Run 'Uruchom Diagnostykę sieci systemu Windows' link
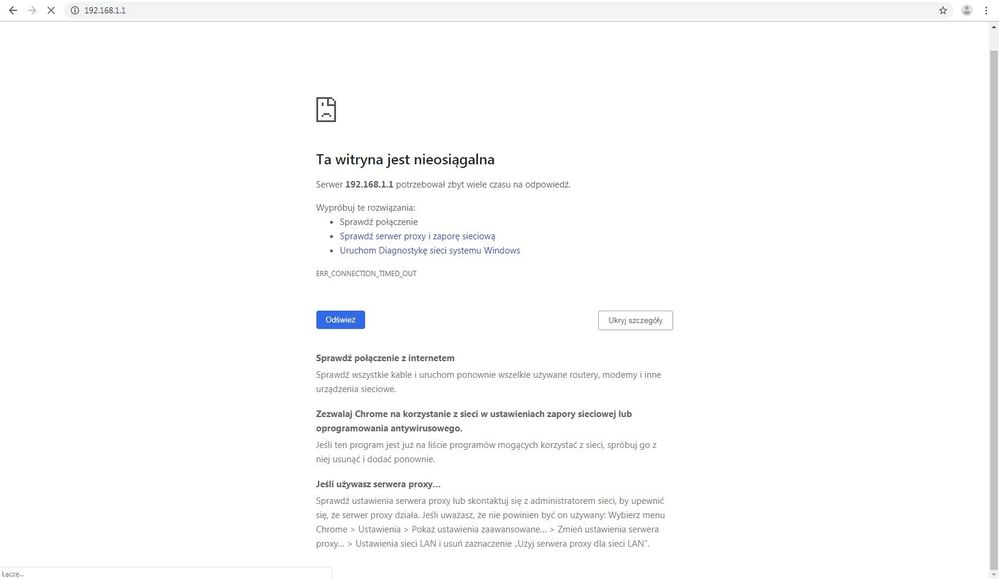The height and width of the screenshot is (579, 999). (430, 250)
